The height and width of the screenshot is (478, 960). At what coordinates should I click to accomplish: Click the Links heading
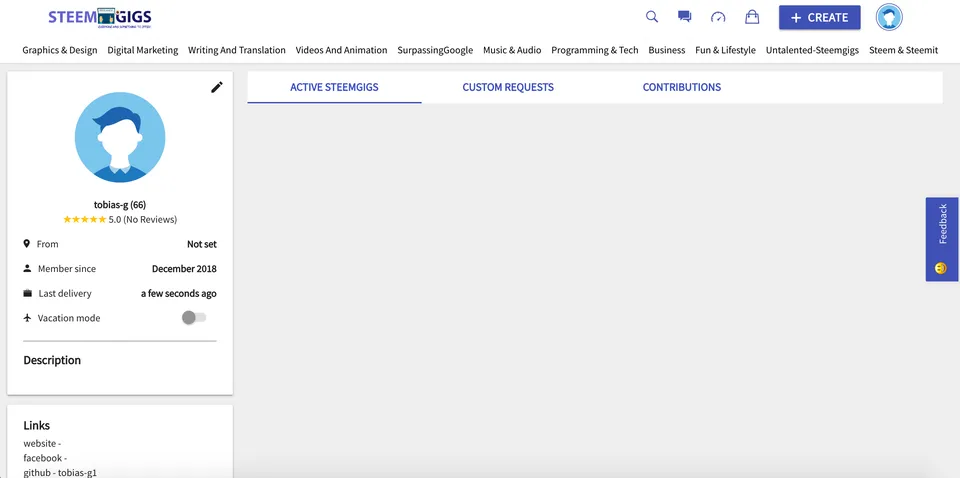37,425
